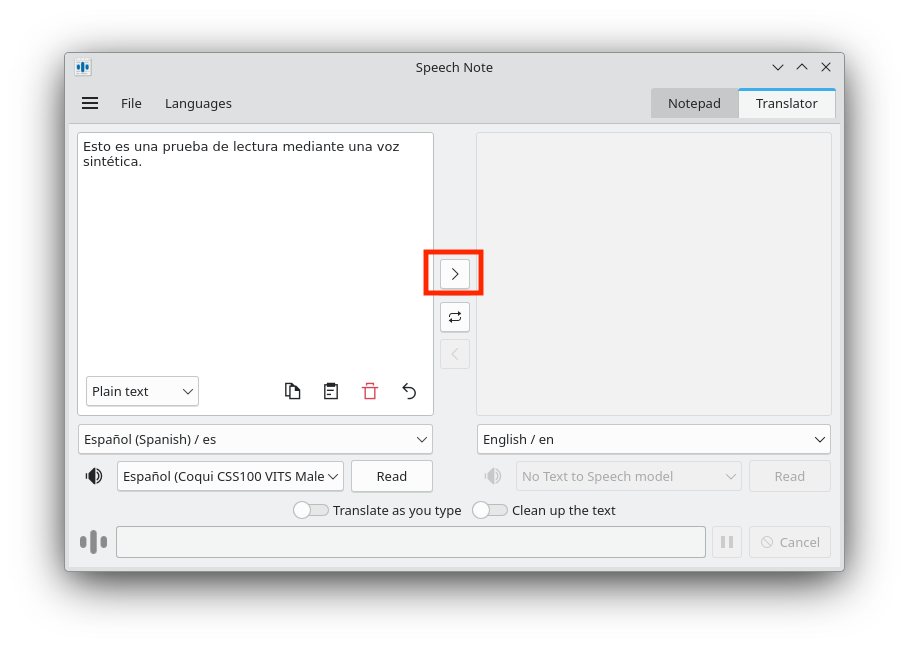The width and height of the screenshot is (909, 648).
Task: Toggle Clean up the text switch
Action: (x=490, y=510)
